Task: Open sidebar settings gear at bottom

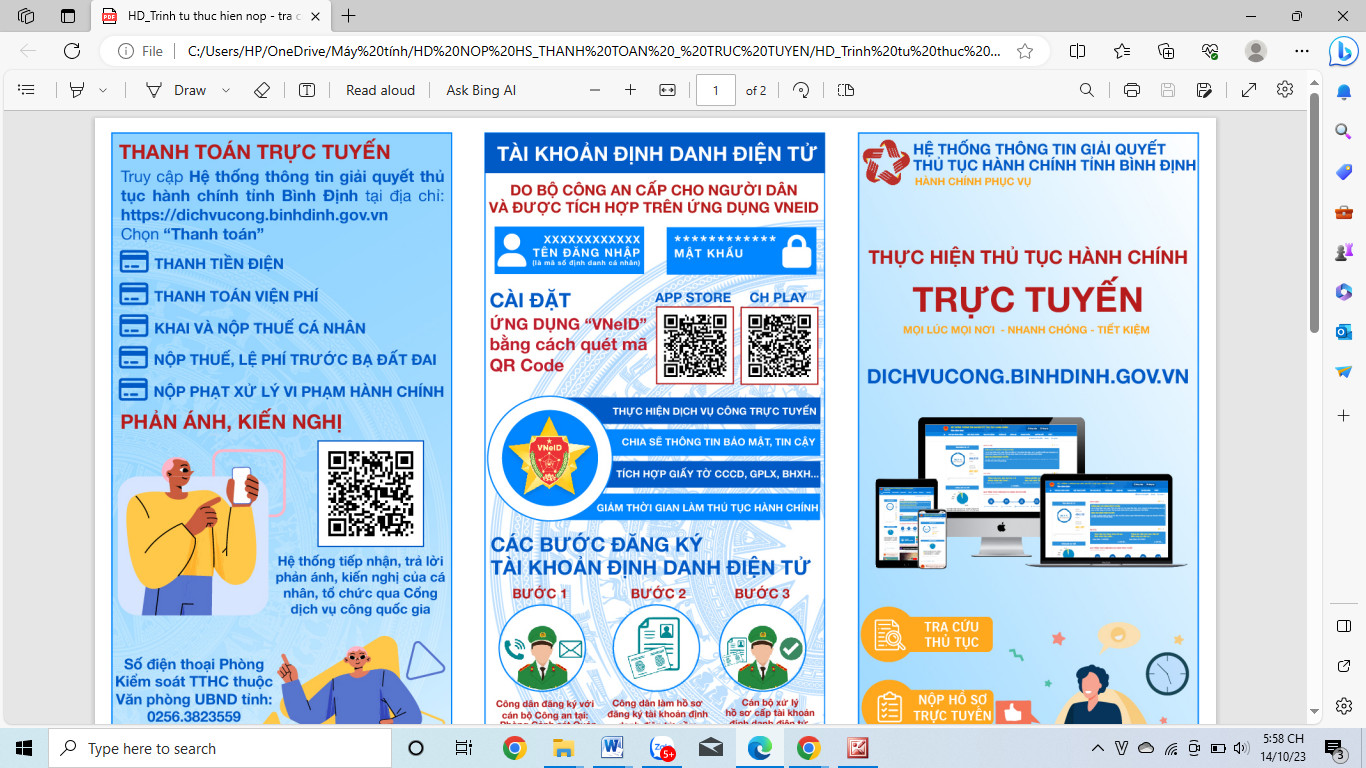Action: (x=1344, y=706)
